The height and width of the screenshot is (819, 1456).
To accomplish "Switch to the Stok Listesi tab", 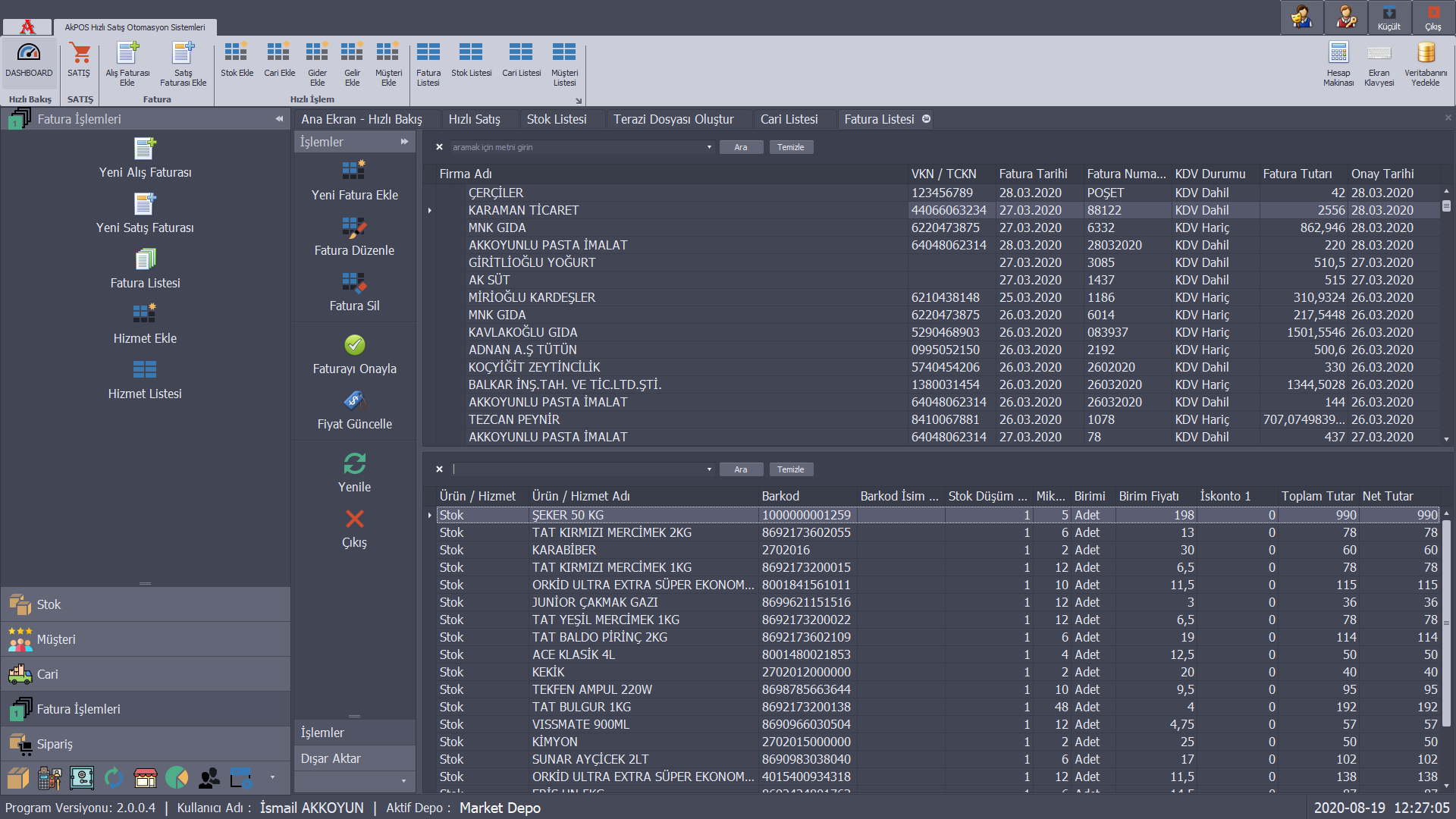I will [x=557, y=119].
